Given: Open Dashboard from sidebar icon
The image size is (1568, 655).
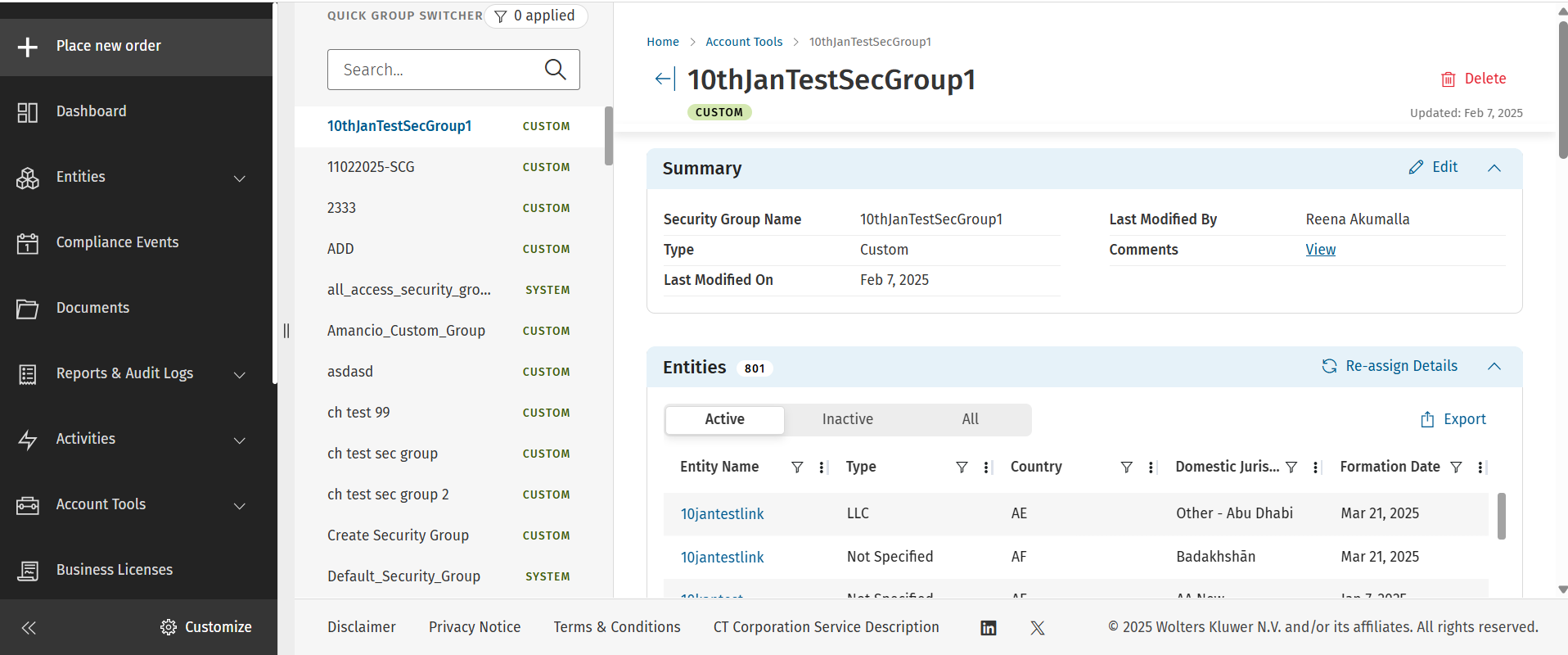Looking at the screenshot, I should tap(28, 112).
